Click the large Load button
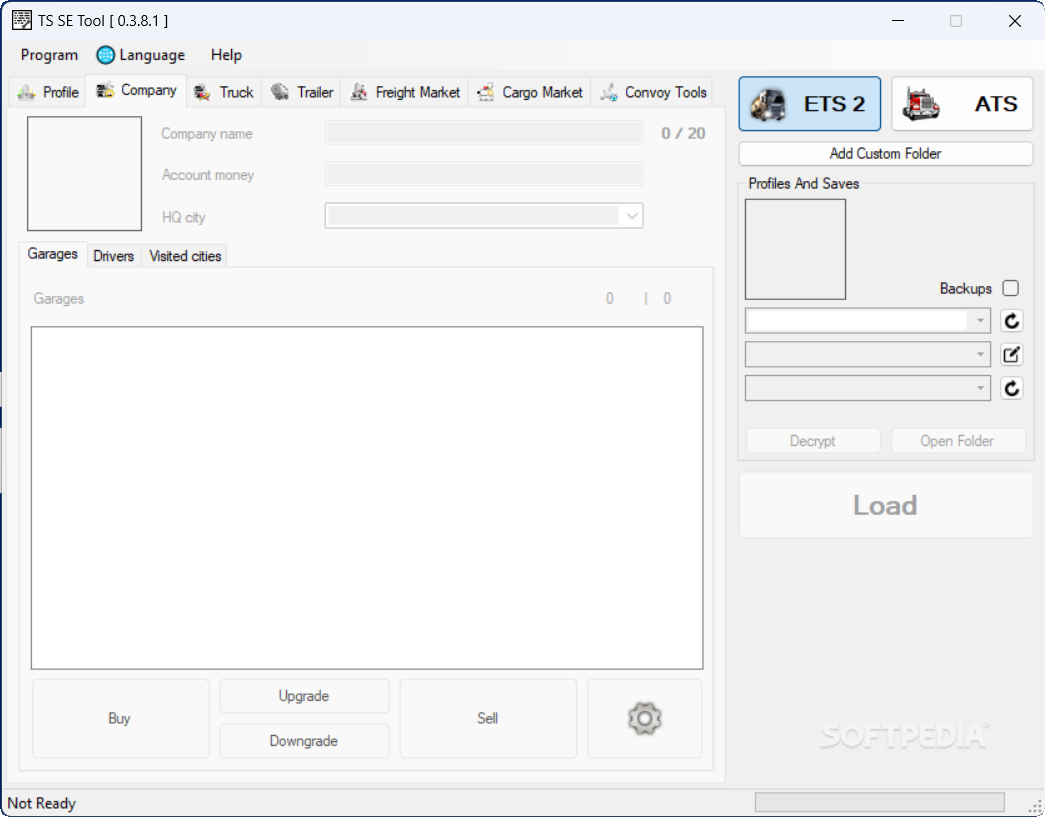Viewport: 1045px width, 817px height. pos(886,505)
